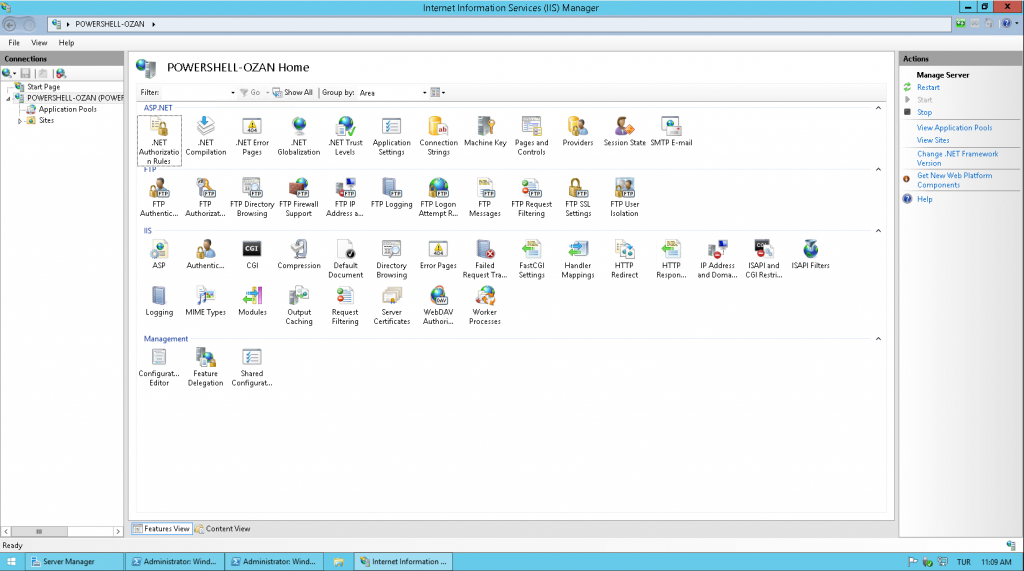Open Request Filtering under IIS section
Screen dimensions: 1024x571
pyautogui.click(x=345, y=306)
